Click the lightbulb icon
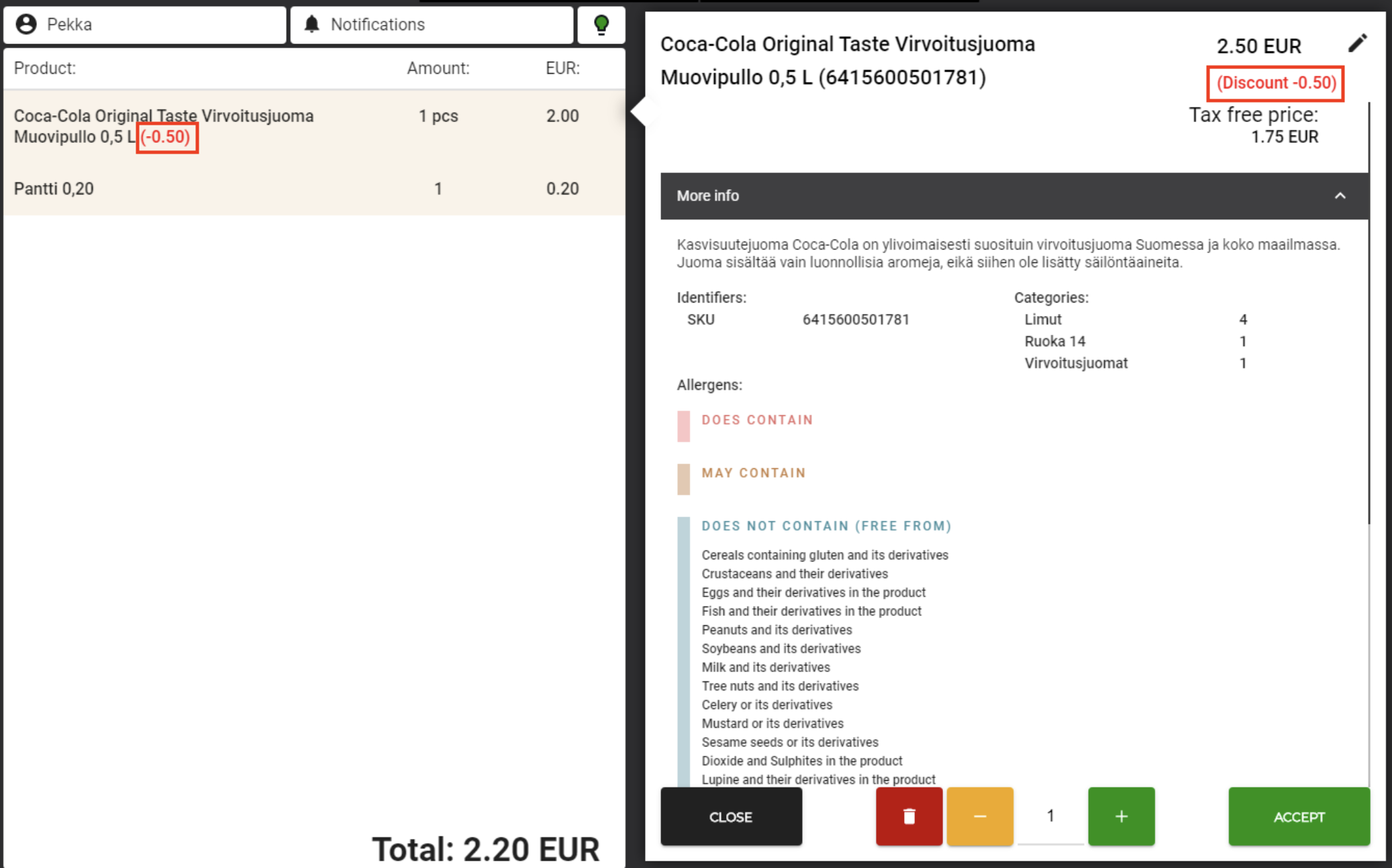This screenshot has height=868, width=1392. [601, 24]
